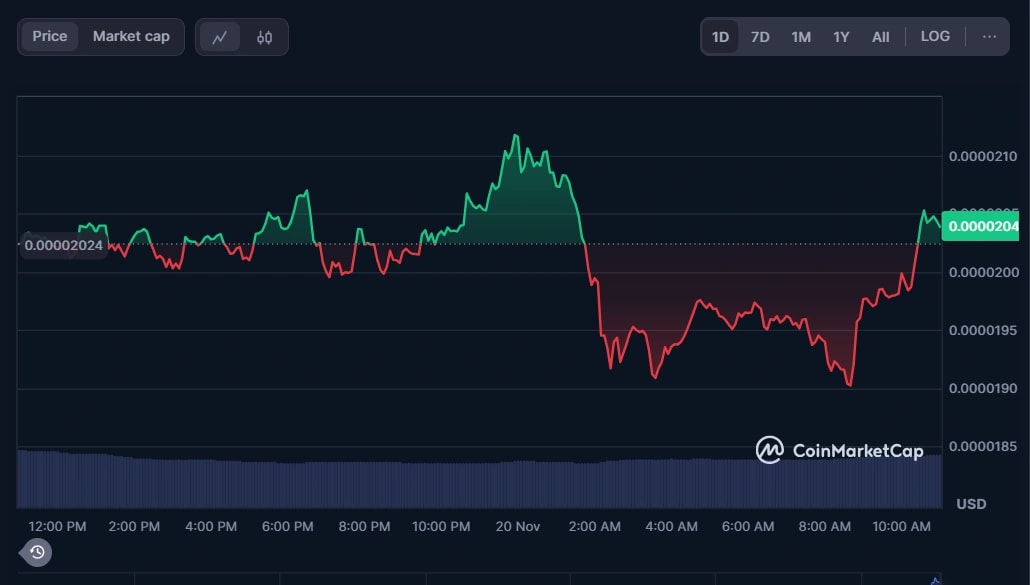
Task: Click the 0.00002024 opening price label
Action: [x=63, y=245]
